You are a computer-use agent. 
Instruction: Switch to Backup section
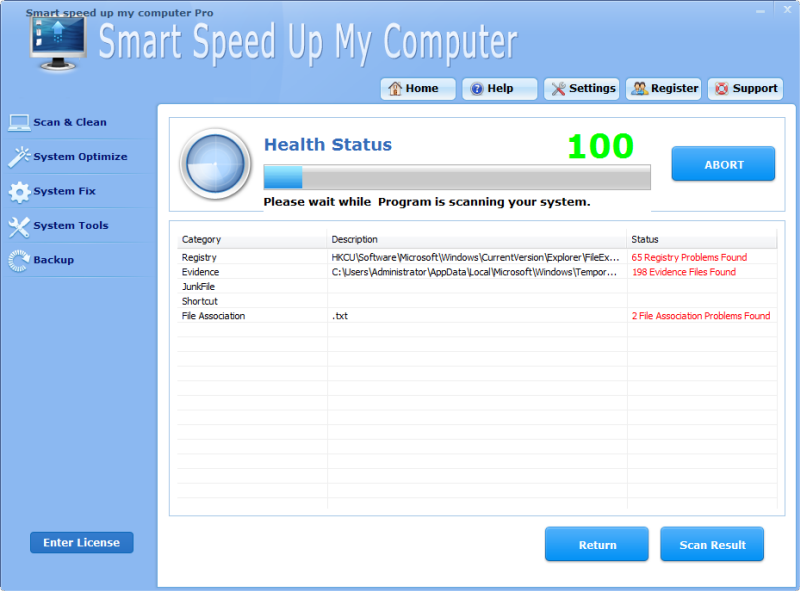coord(54,260)
